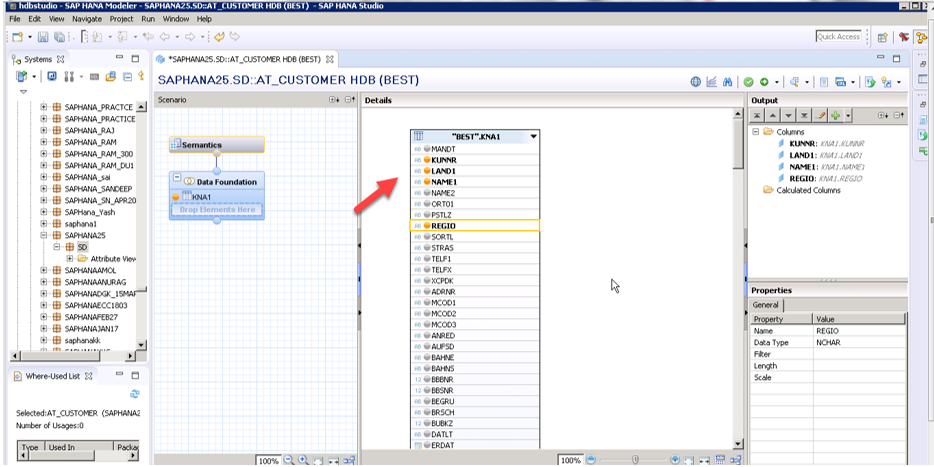Open the dropdown beside the green plus in Output
The height and width of the screenshot is (467, 934).
tap(848, 116)
